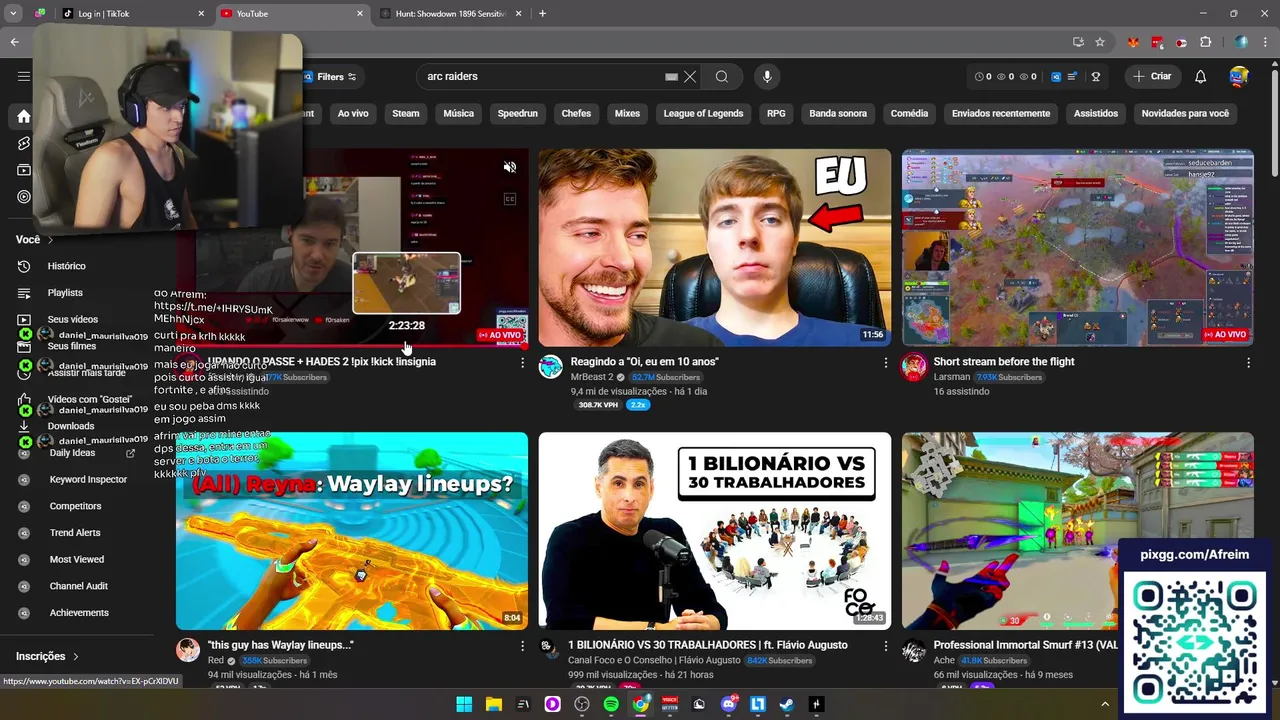Clear the search text with X
This screenshot has width=1280, height=720.
click(690, 76)
